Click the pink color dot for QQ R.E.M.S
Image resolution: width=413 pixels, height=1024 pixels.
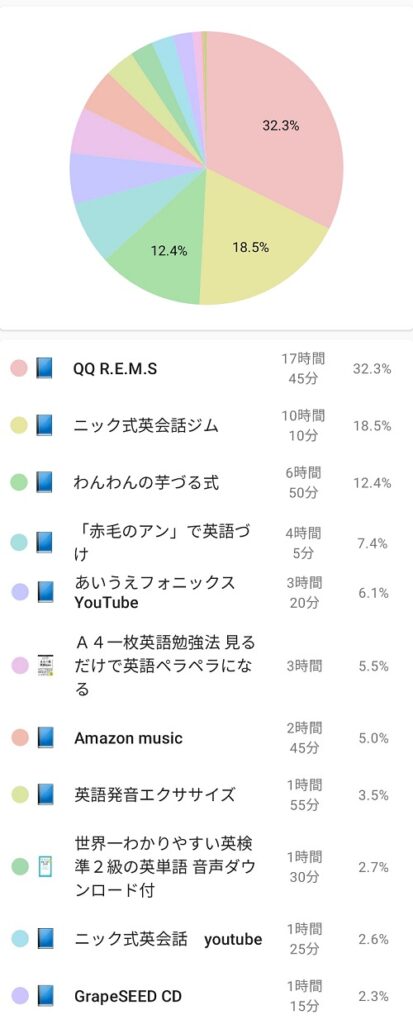pos(19,368)
